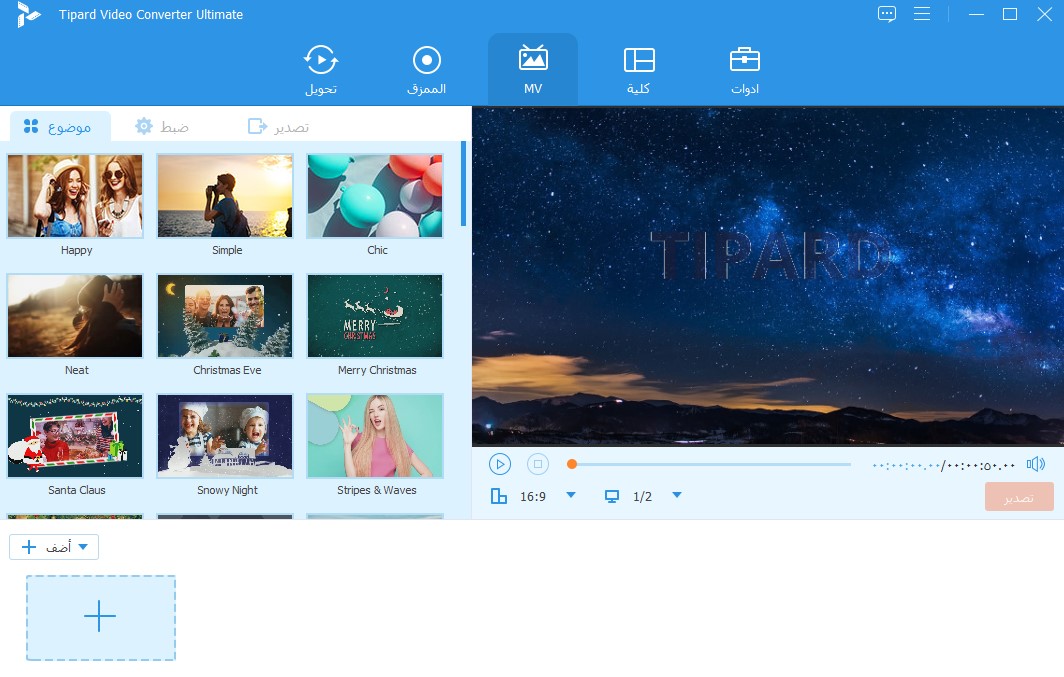
Task: Open the Export sub-tab (تصدير)
Action: click(x=278, y=126)
